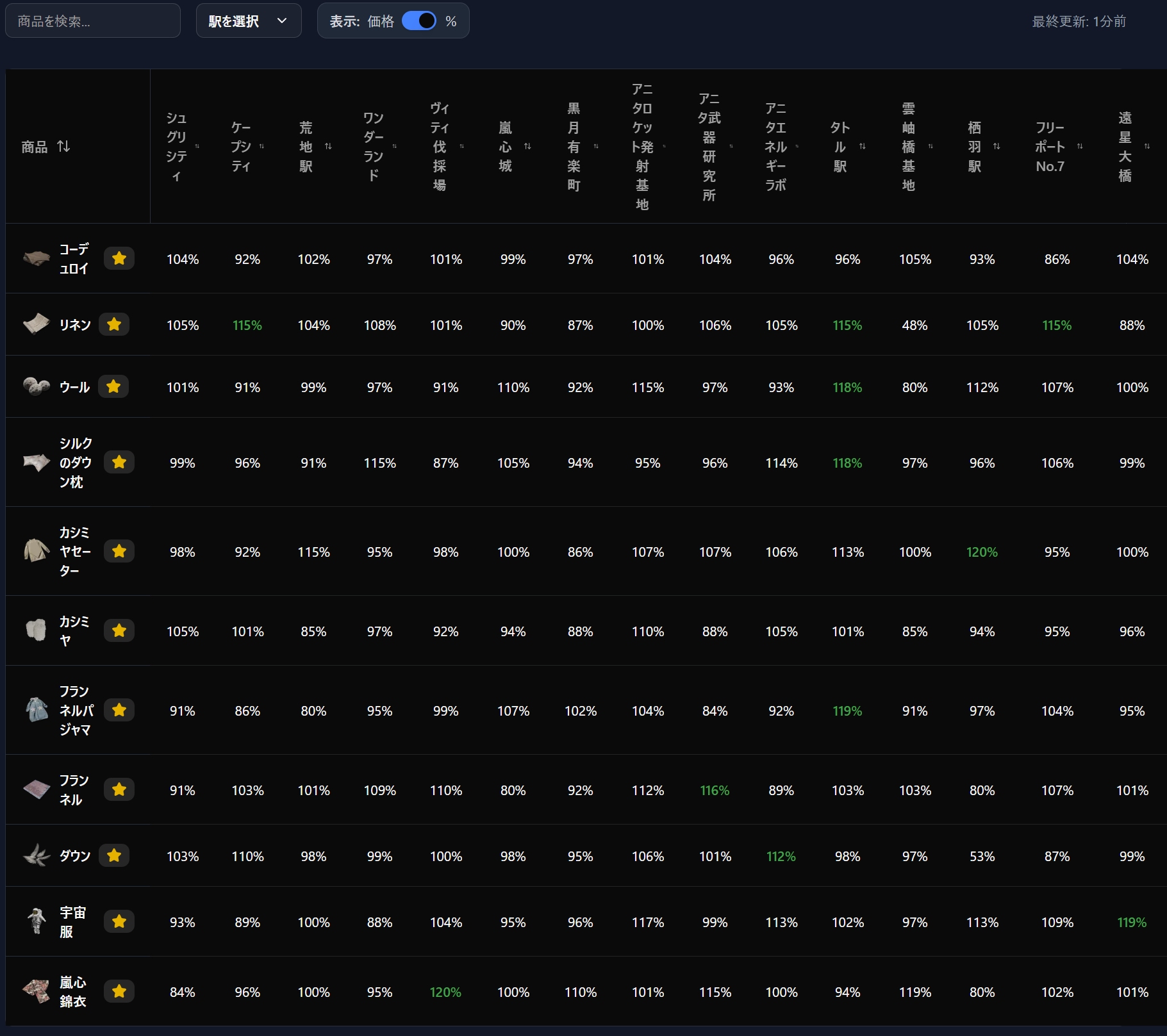Sort by ワンダーランド column
Screen dimensions: 1167x1036
[x=395, y=147]
